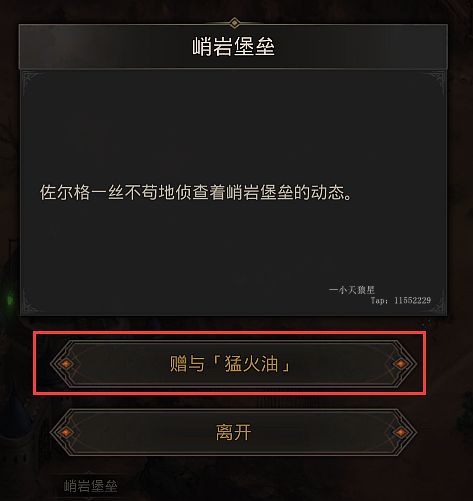Click right orange diamond on 赠与「猛火油」 button

(x=400, y=364)
